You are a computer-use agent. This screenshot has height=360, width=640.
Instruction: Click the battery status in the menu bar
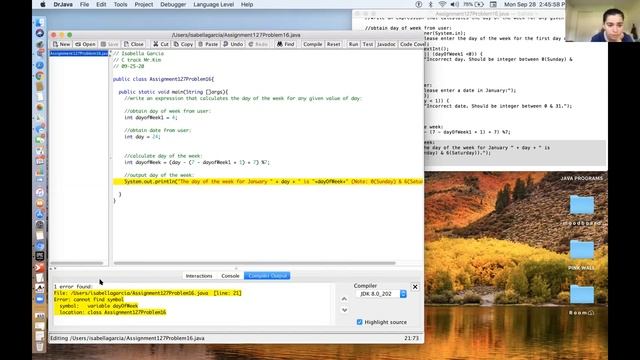473,4
